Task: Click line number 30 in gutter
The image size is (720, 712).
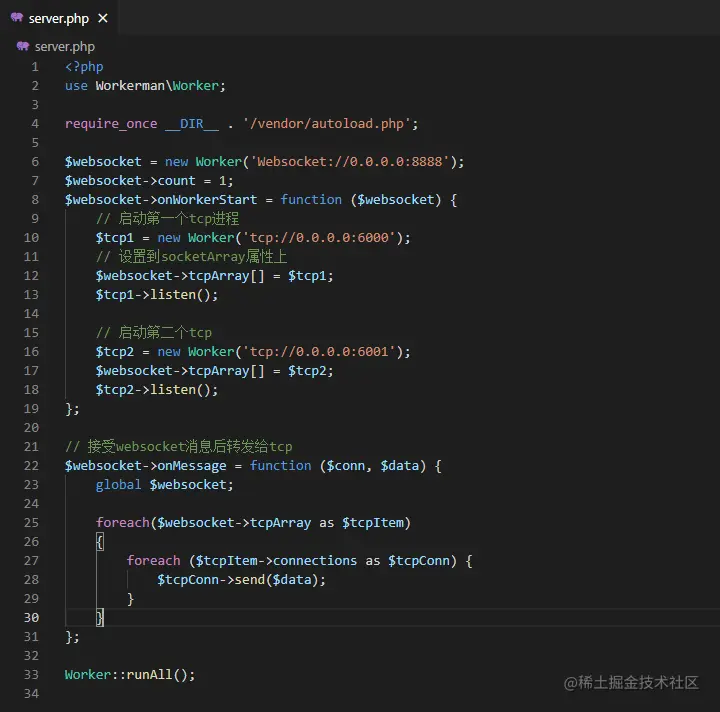Action: (x=31, y=618)
